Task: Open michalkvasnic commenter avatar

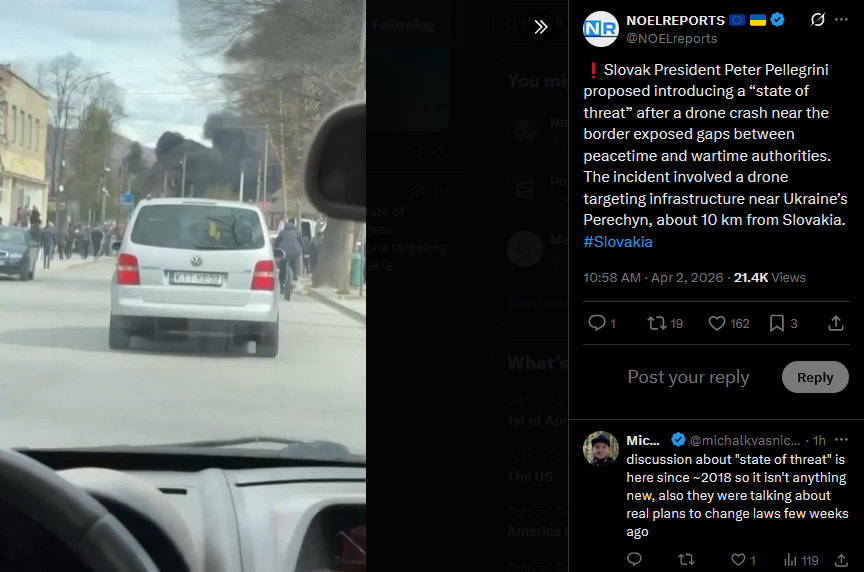Action: (601, 449)
